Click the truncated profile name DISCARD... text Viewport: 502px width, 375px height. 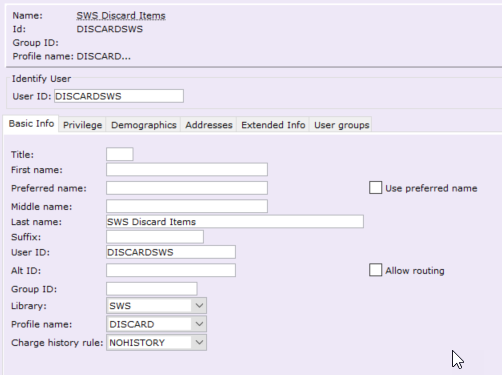104,56
